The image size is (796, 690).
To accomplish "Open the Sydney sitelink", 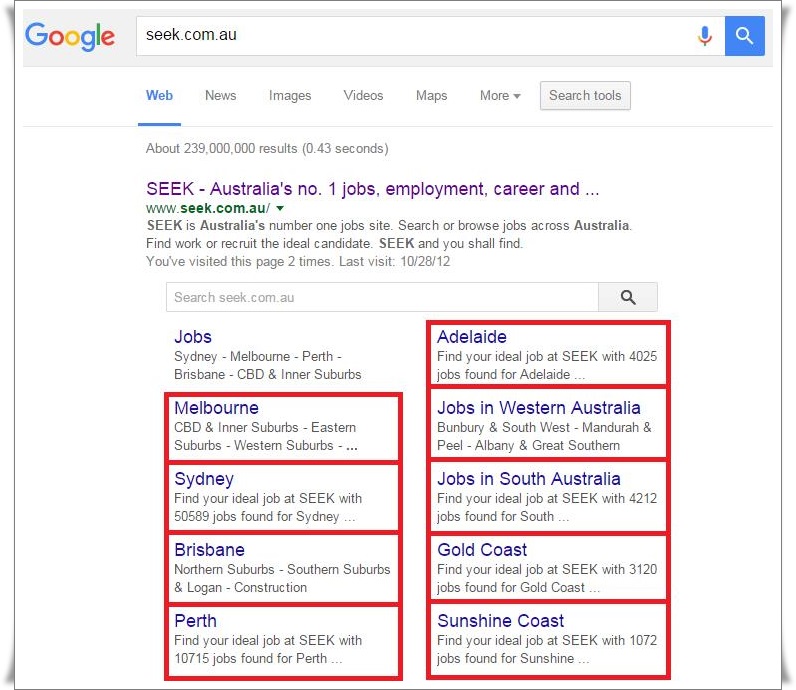I will [204, 479].
